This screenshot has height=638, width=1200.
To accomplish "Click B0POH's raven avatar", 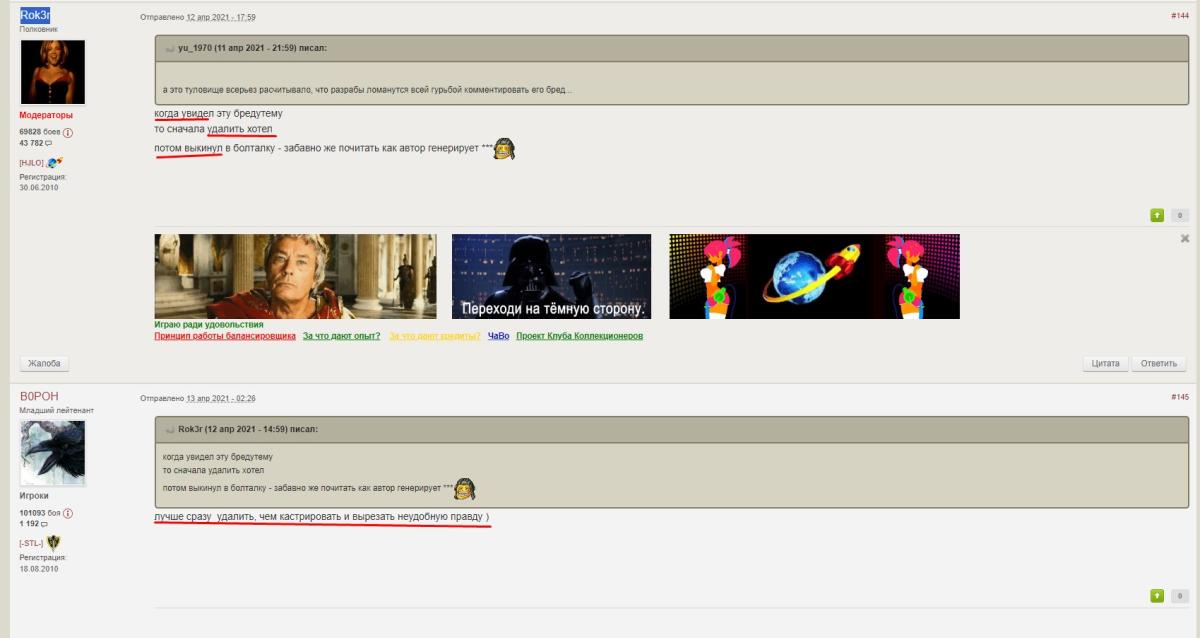I will click(x=53, y=453).
